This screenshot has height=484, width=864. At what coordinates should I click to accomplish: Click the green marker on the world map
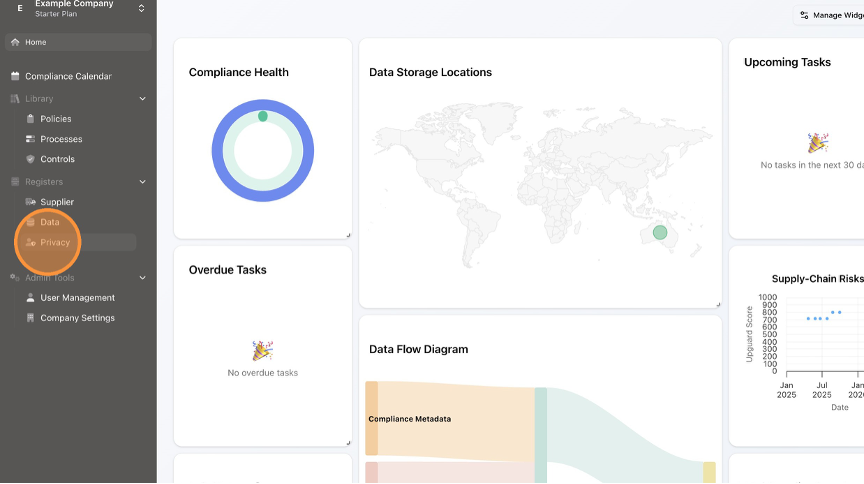(x=660, y=233)
